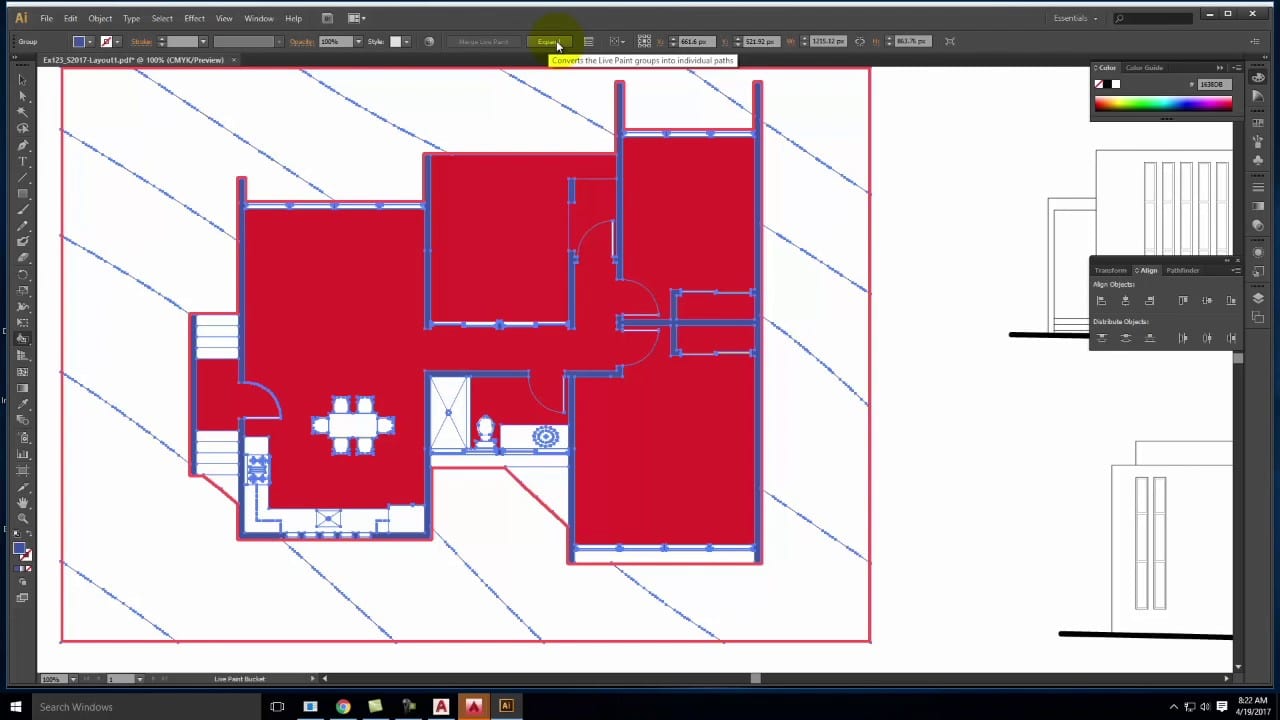The height and width of the screenshot is (720, 1280).
Task: Switch to the Pathfinder tab
Action: click(x=1183, y=271)
